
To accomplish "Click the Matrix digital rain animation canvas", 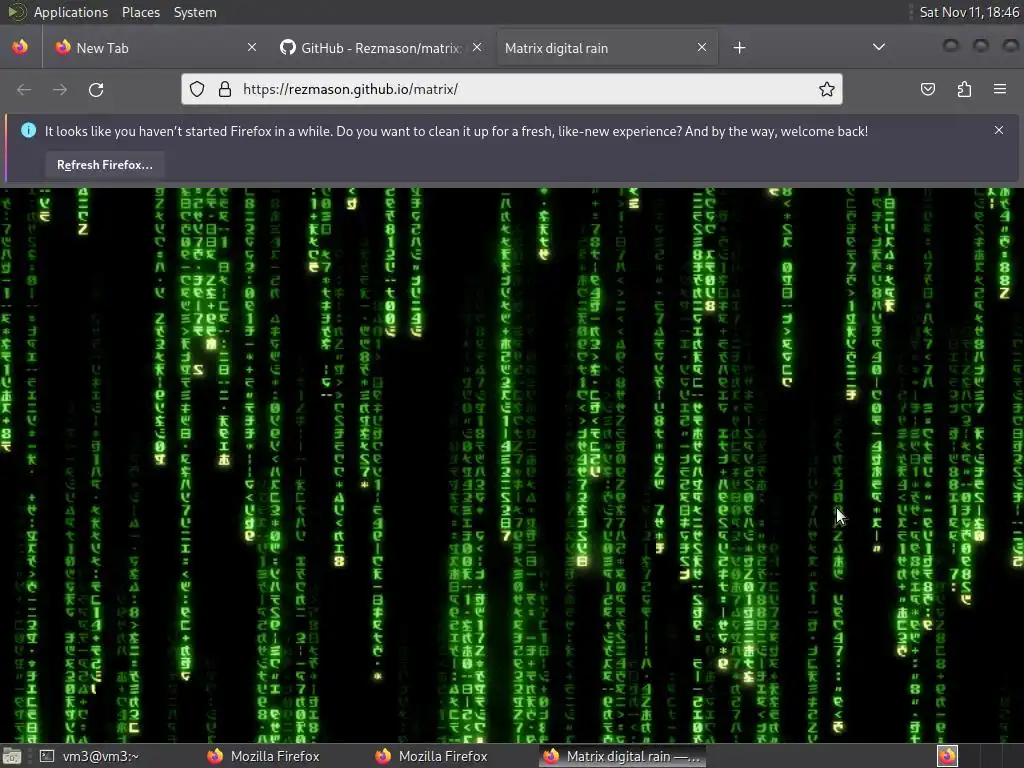I will coord(512,465).
